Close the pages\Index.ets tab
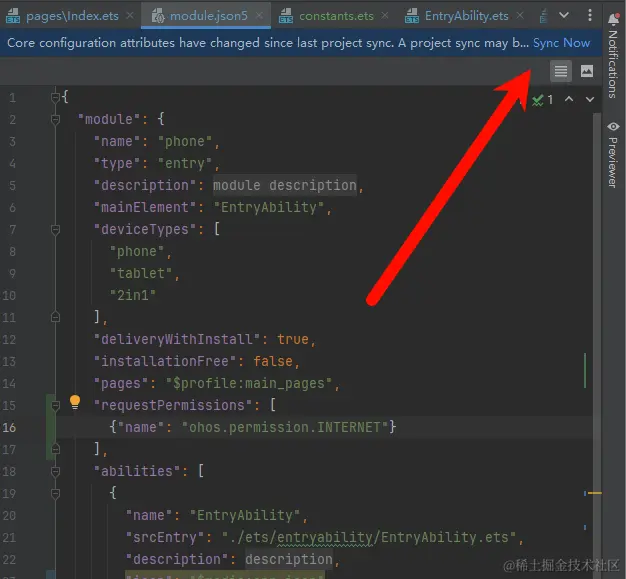The height and width of the screenshot is (579, 626). coord(130,16)
